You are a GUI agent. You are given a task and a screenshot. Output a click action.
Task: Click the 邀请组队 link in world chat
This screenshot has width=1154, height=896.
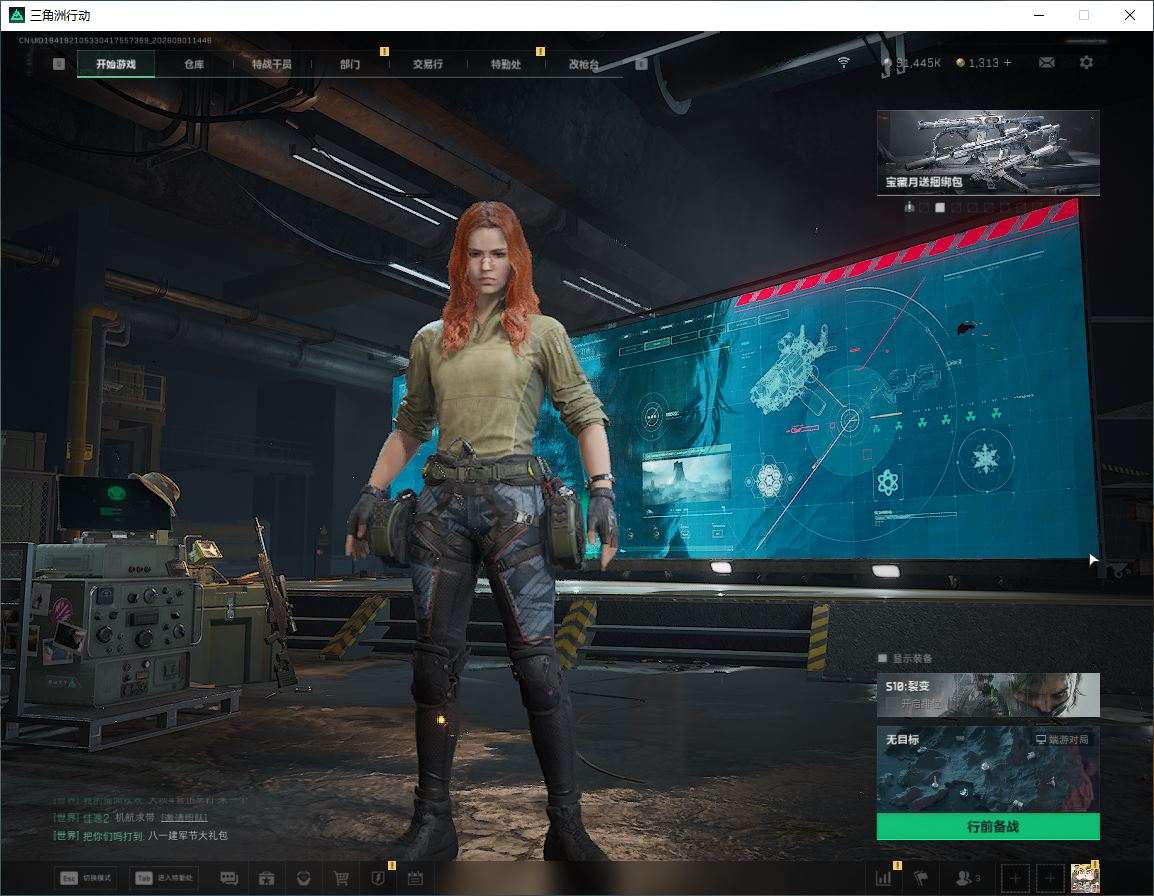click(184, 817)
